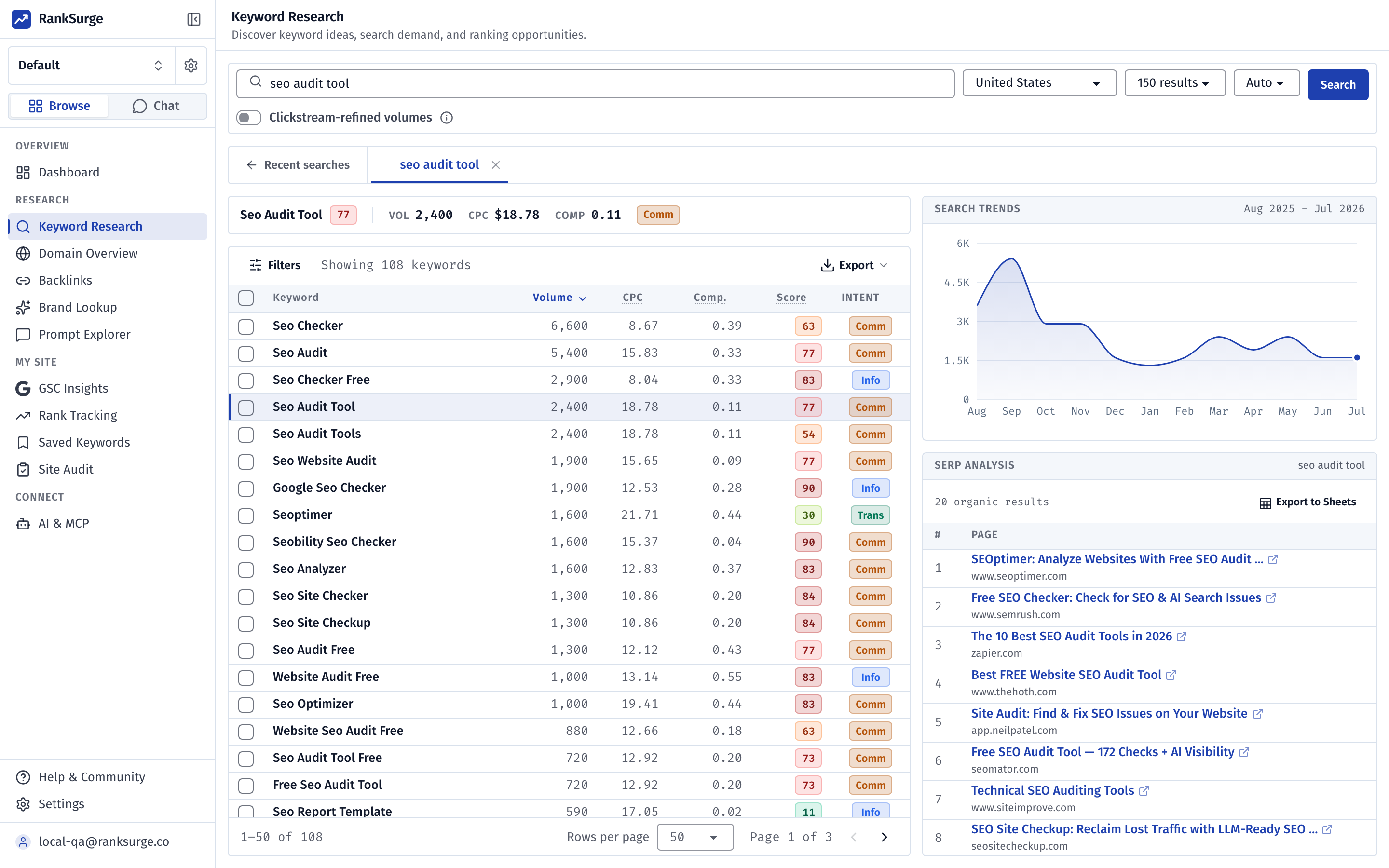Open the 150 results dropdown

1175,83
